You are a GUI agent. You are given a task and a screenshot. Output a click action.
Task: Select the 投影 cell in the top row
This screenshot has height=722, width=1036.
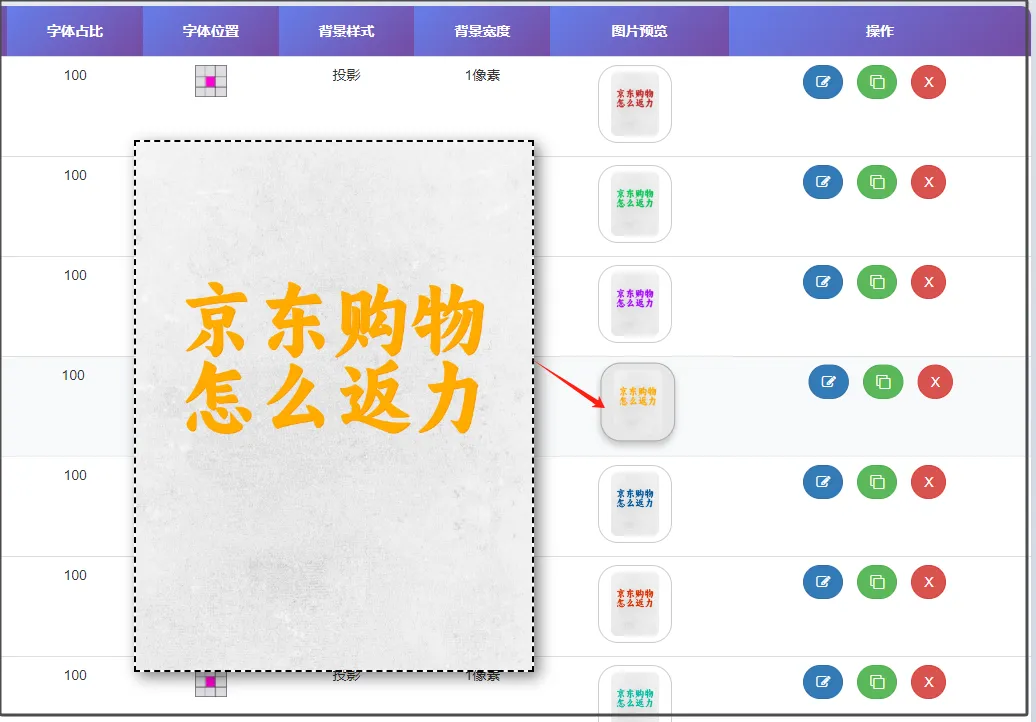click(x=346, y=75)
